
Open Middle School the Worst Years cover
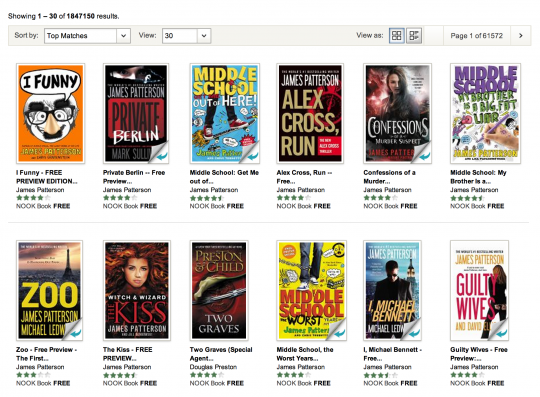pos(312,290)
